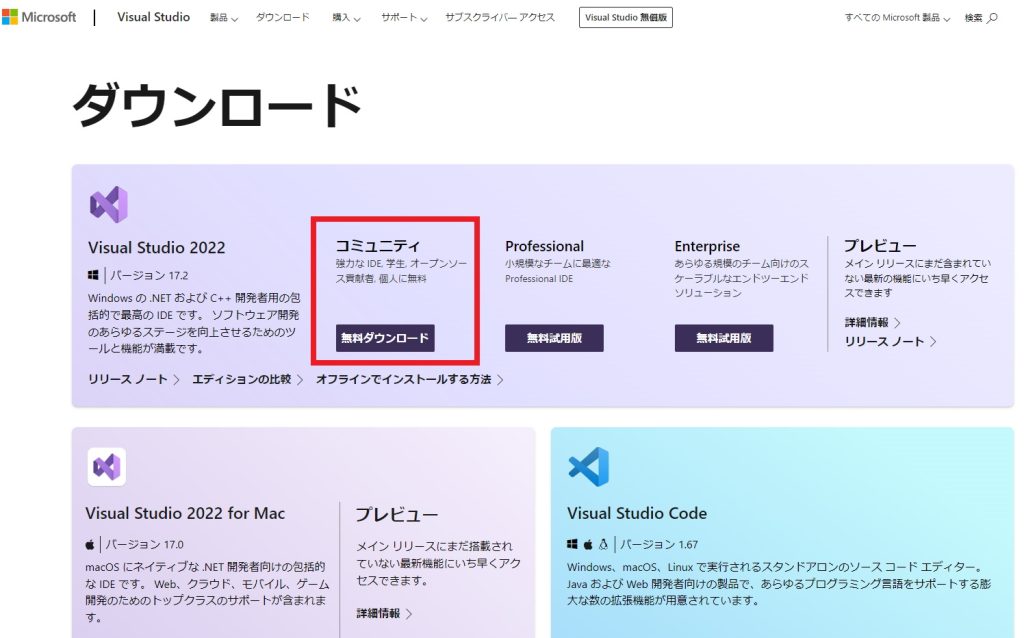Click the blue Visual Studio Code logo
The height and width of the screenshot is (638, 1024).
[588, 467]
